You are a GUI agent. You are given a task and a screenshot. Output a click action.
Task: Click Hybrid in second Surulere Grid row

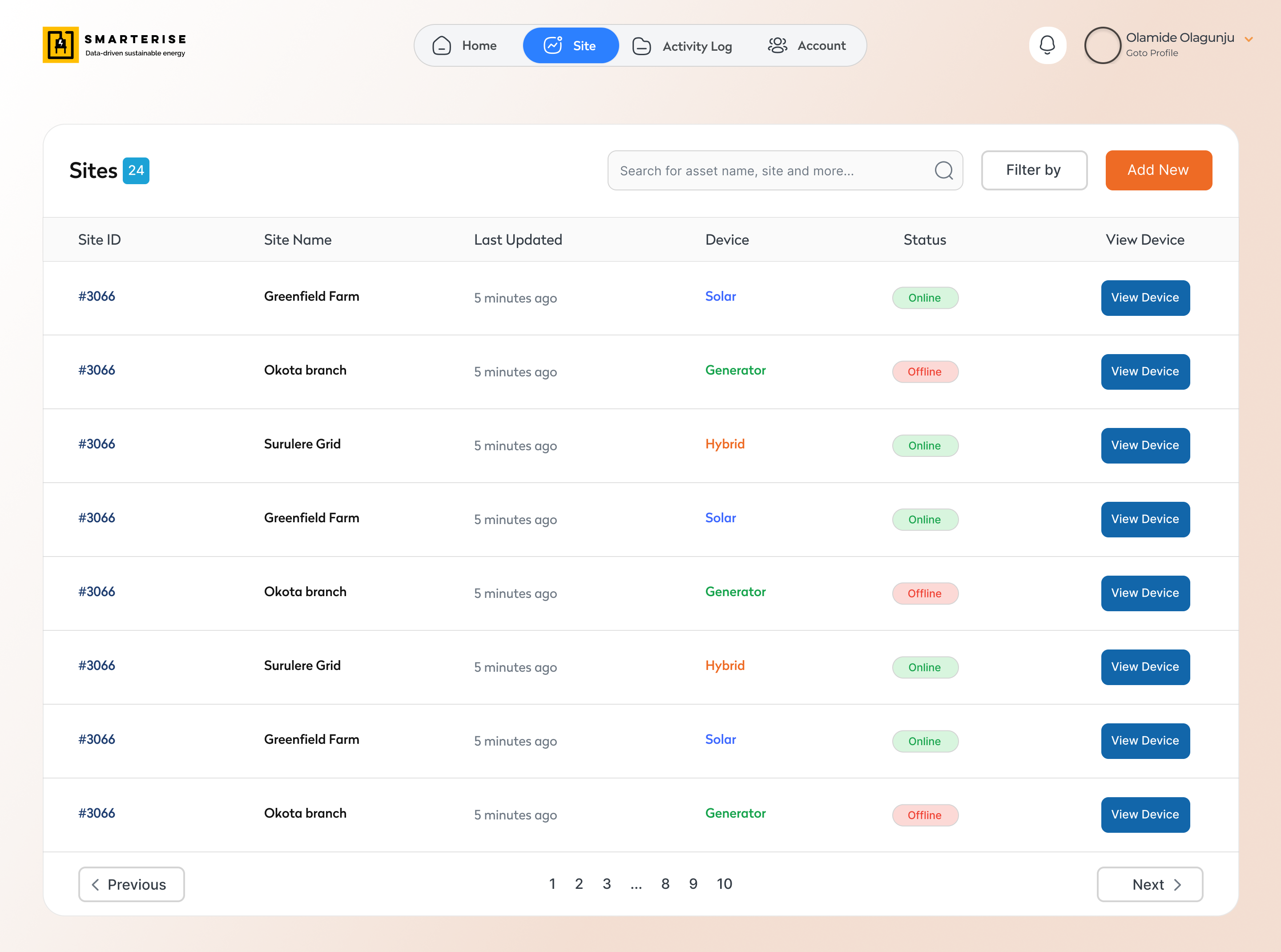725,666
